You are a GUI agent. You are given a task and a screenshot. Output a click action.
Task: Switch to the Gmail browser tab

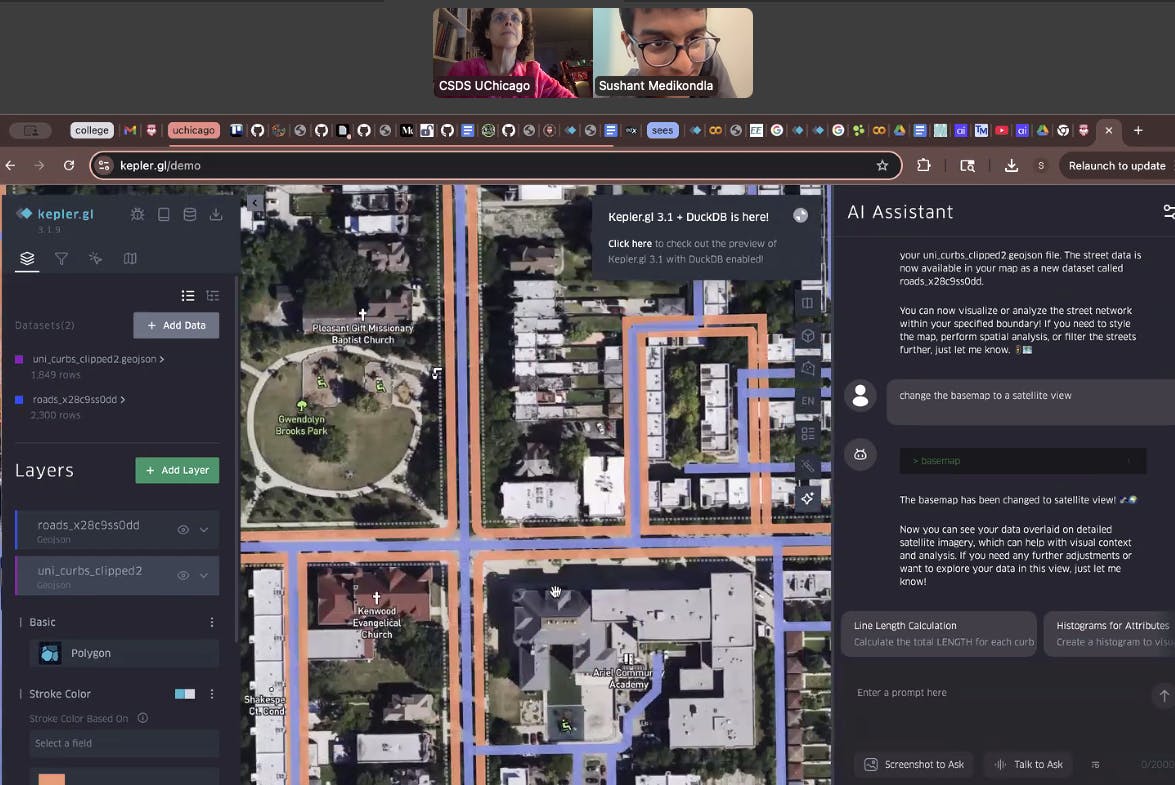[130, 130]
